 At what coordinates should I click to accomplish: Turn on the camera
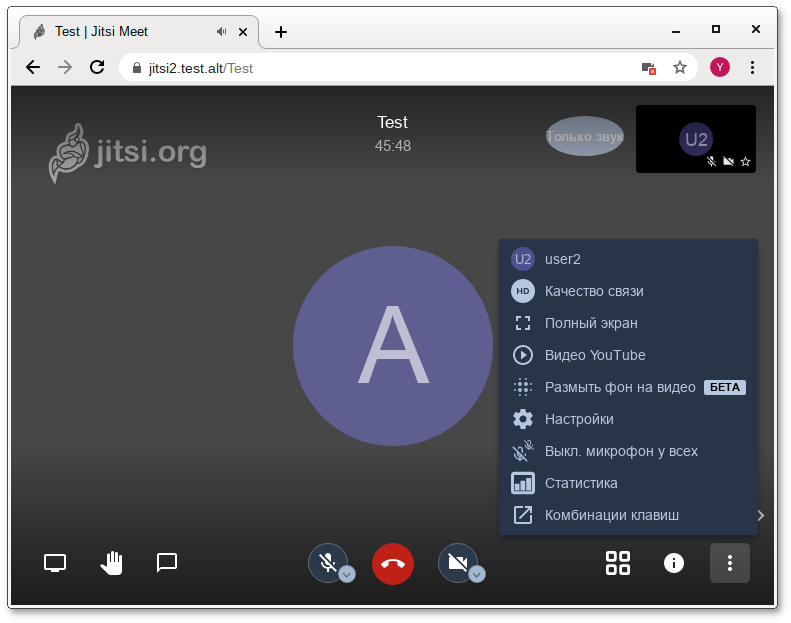coord(458,563)
